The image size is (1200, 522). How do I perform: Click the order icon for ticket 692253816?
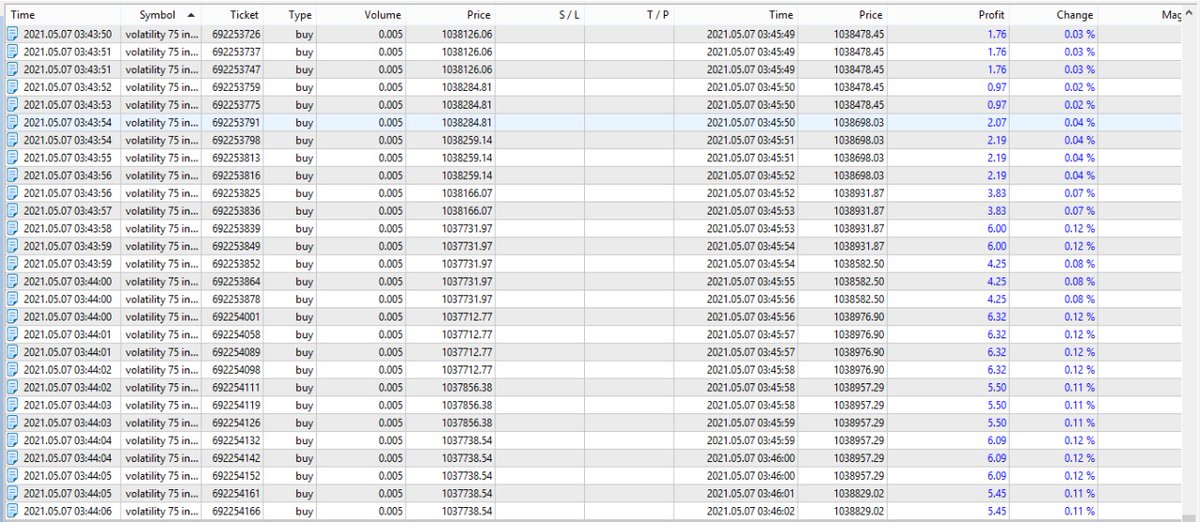12,176
